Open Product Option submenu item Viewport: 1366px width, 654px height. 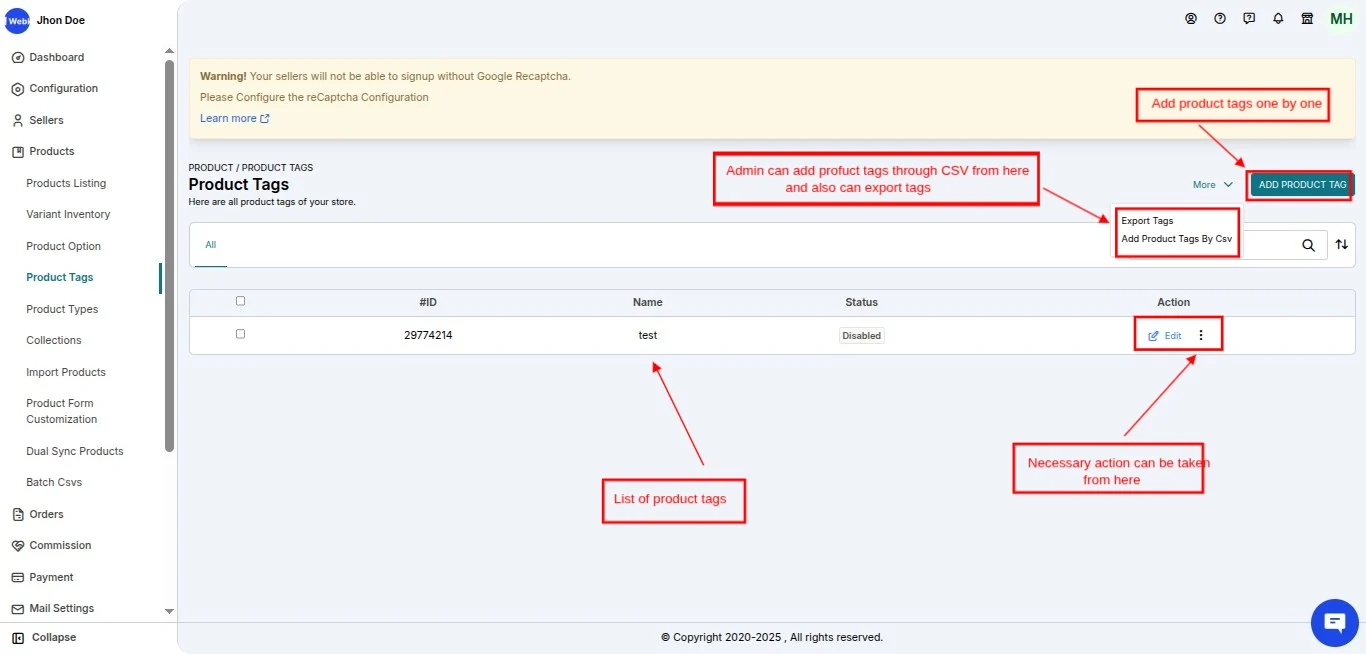[x=64, y=247]
